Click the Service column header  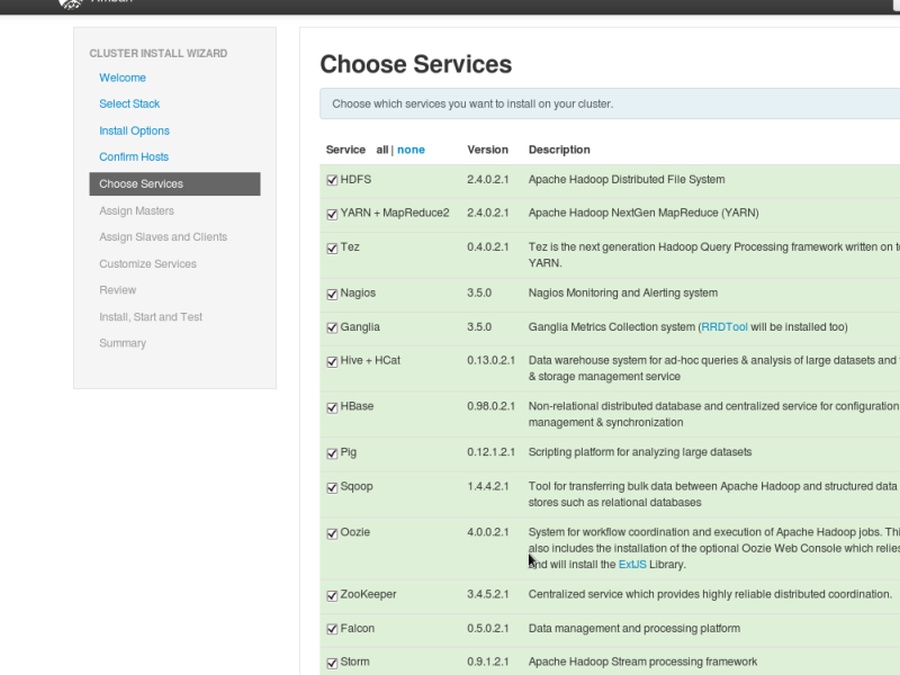pos(346,150)
